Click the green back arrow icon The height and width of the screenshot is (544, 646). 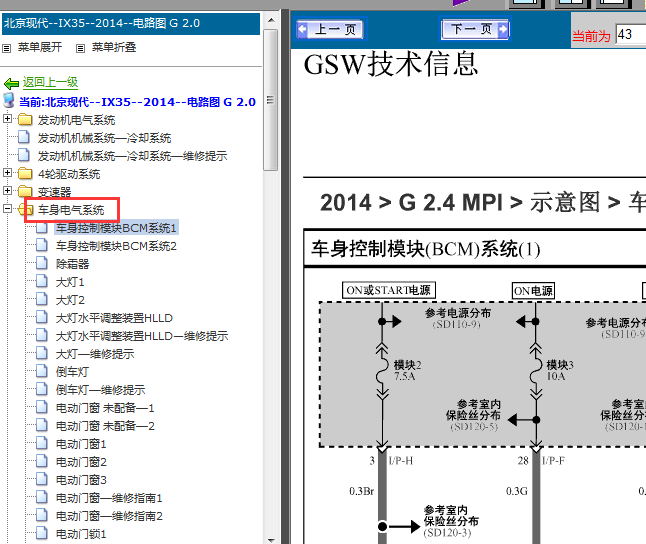pyautogui.click(x=12, y=83)
